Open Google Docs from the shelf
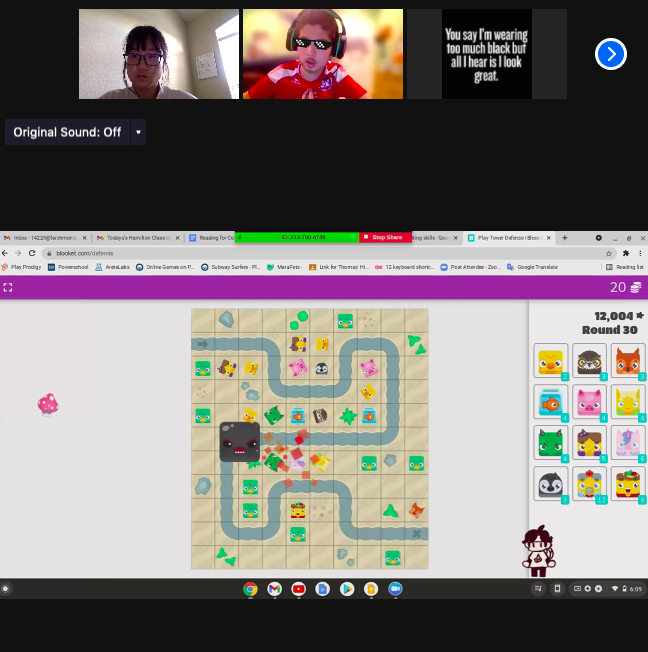The height and width of the screenshot is (652, 648). [323, 589]
